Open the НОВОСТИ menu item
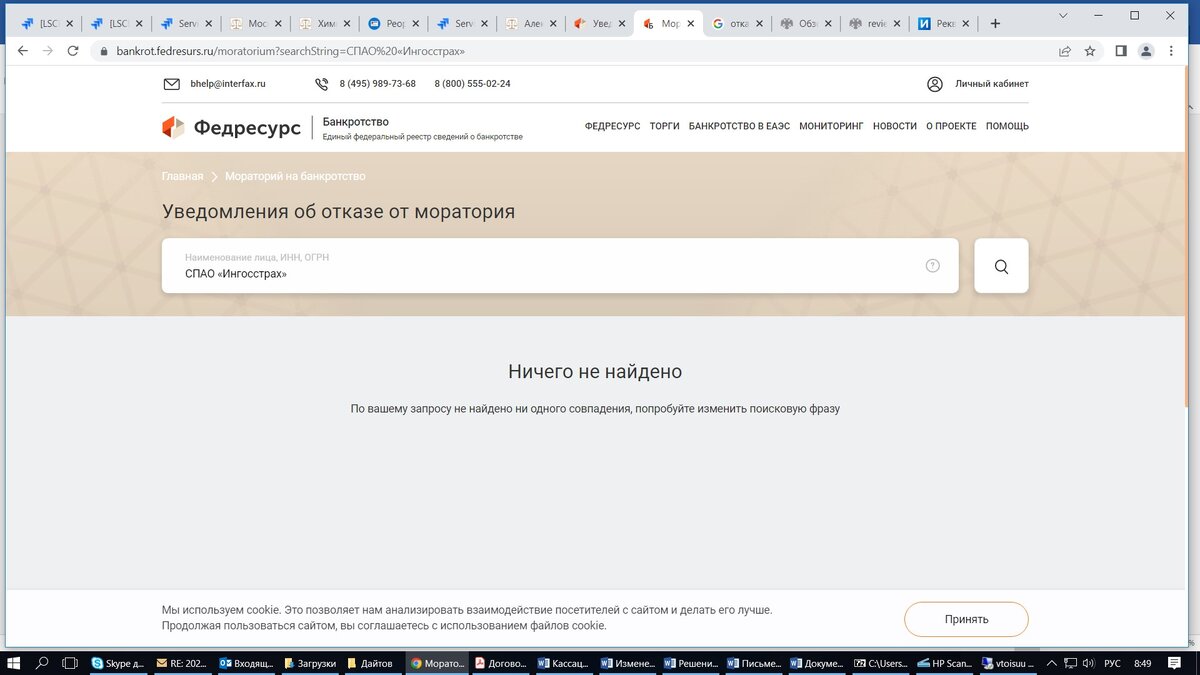 894,126
